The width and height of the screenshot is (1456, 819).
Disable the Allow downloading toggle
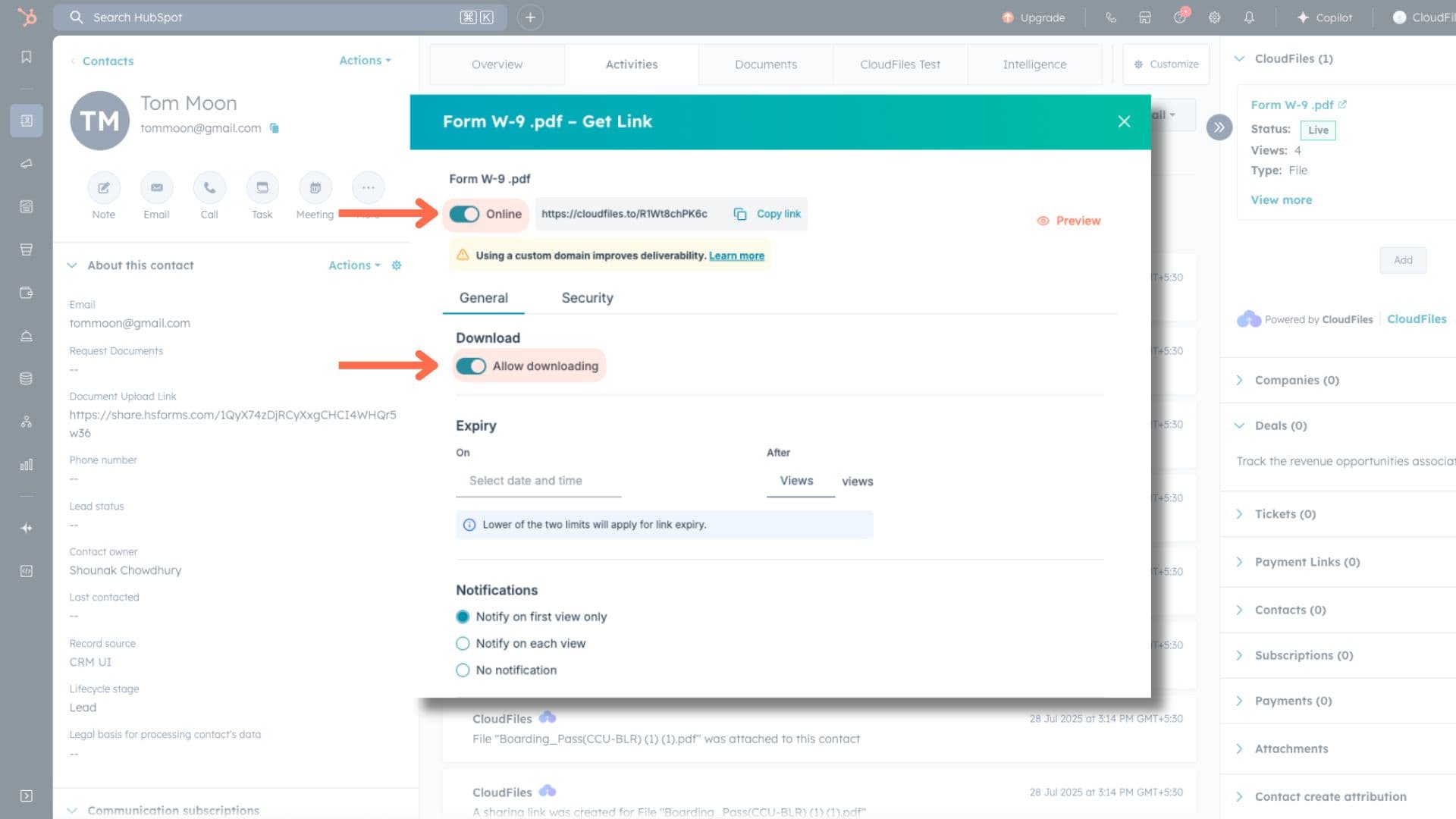click(471, 366)
